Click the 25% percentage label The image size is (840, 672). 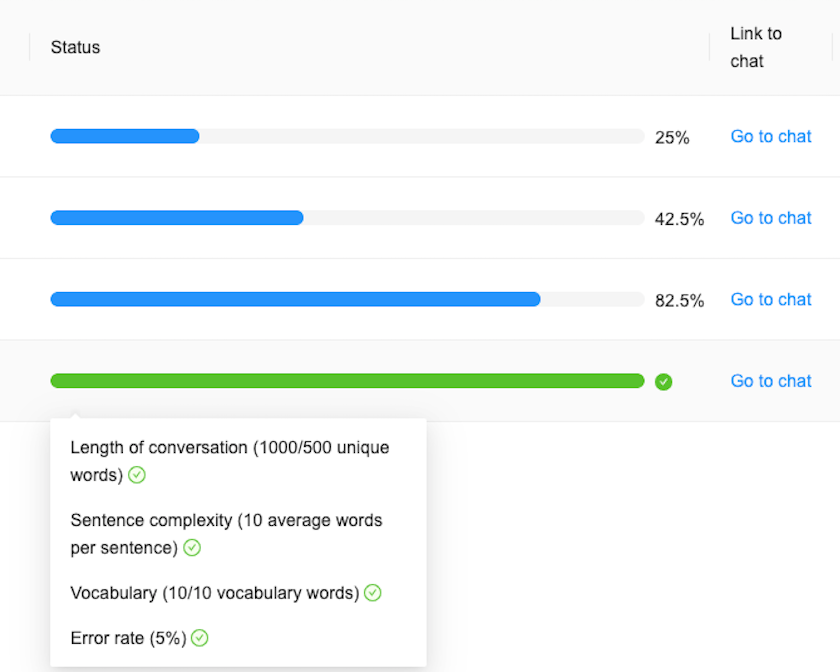click(x=672, y=137)
